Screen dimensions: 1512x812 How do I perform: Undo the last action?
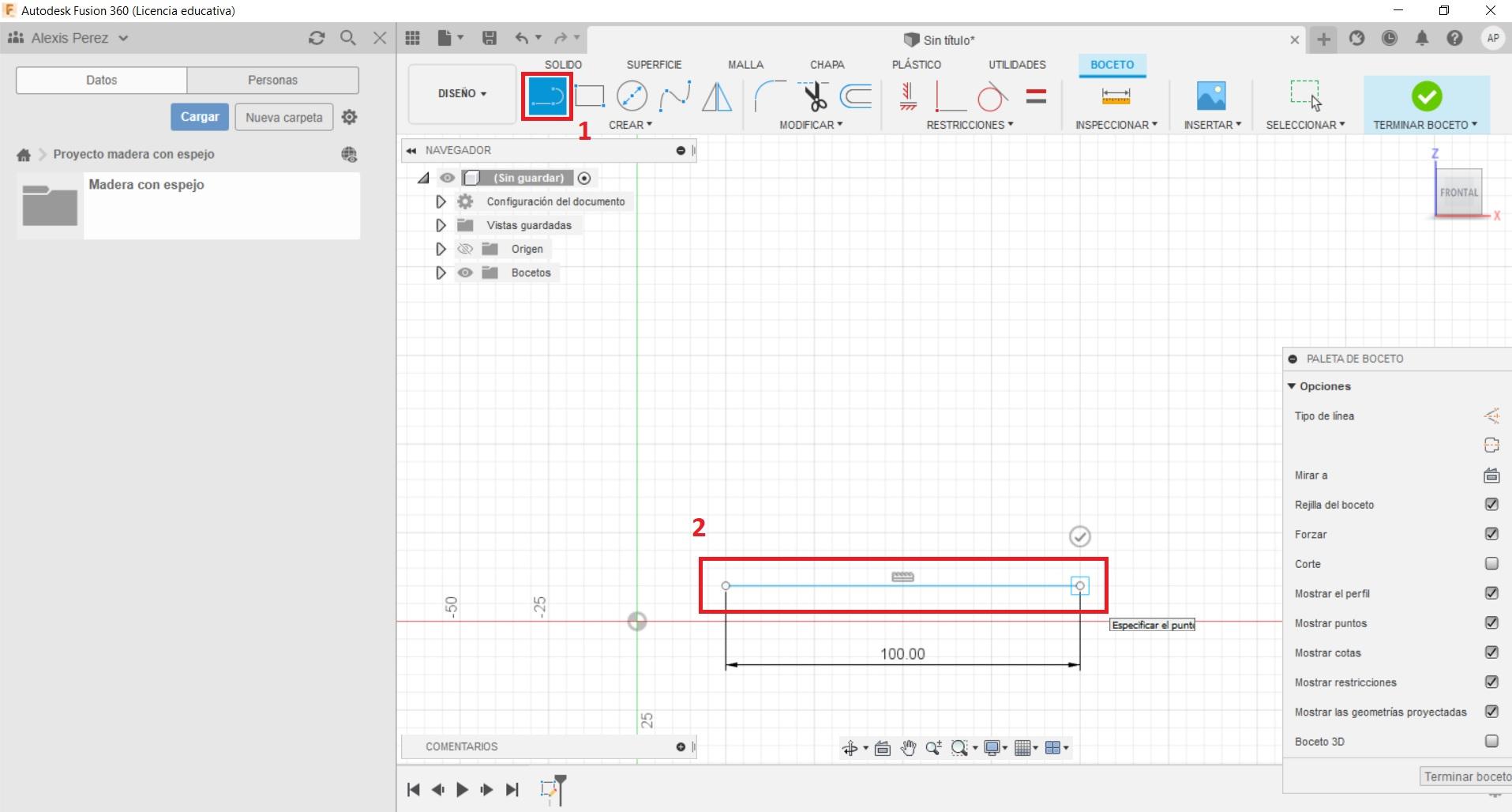522,38
